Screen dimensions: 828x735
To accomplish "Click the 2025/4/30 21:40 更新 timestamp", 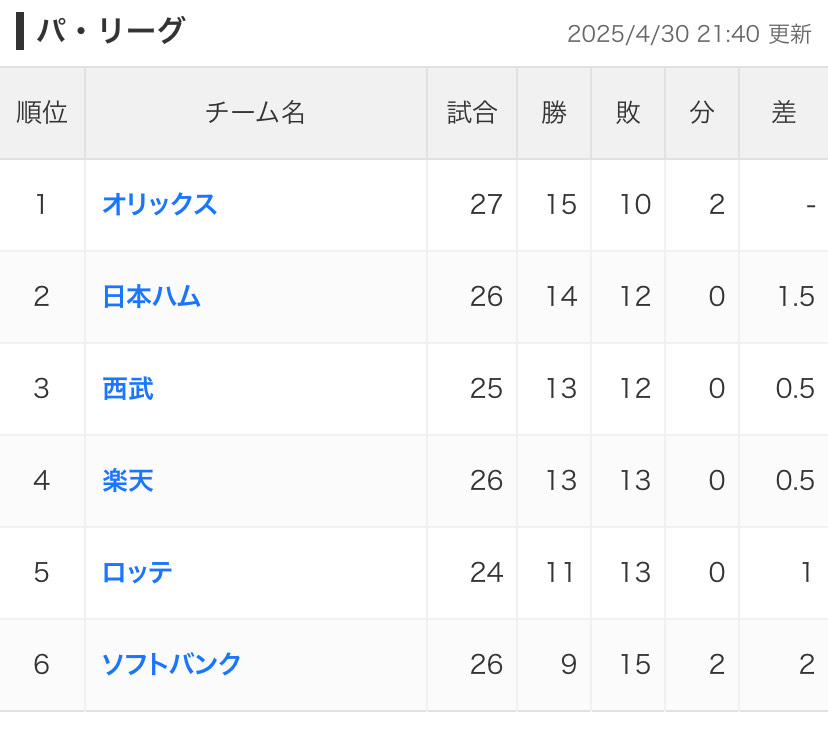I will [x=689, y=34].
